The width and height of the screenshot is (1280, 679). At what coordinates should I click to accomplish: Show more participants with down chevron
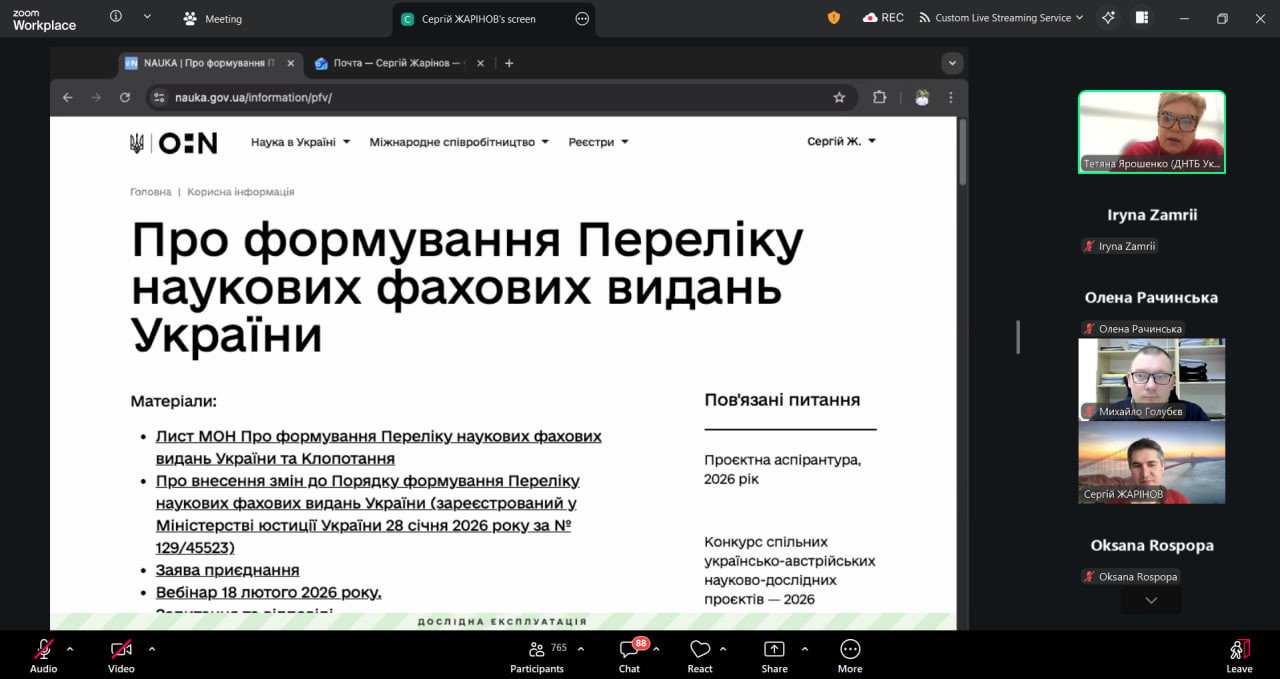coord(1151,600)
